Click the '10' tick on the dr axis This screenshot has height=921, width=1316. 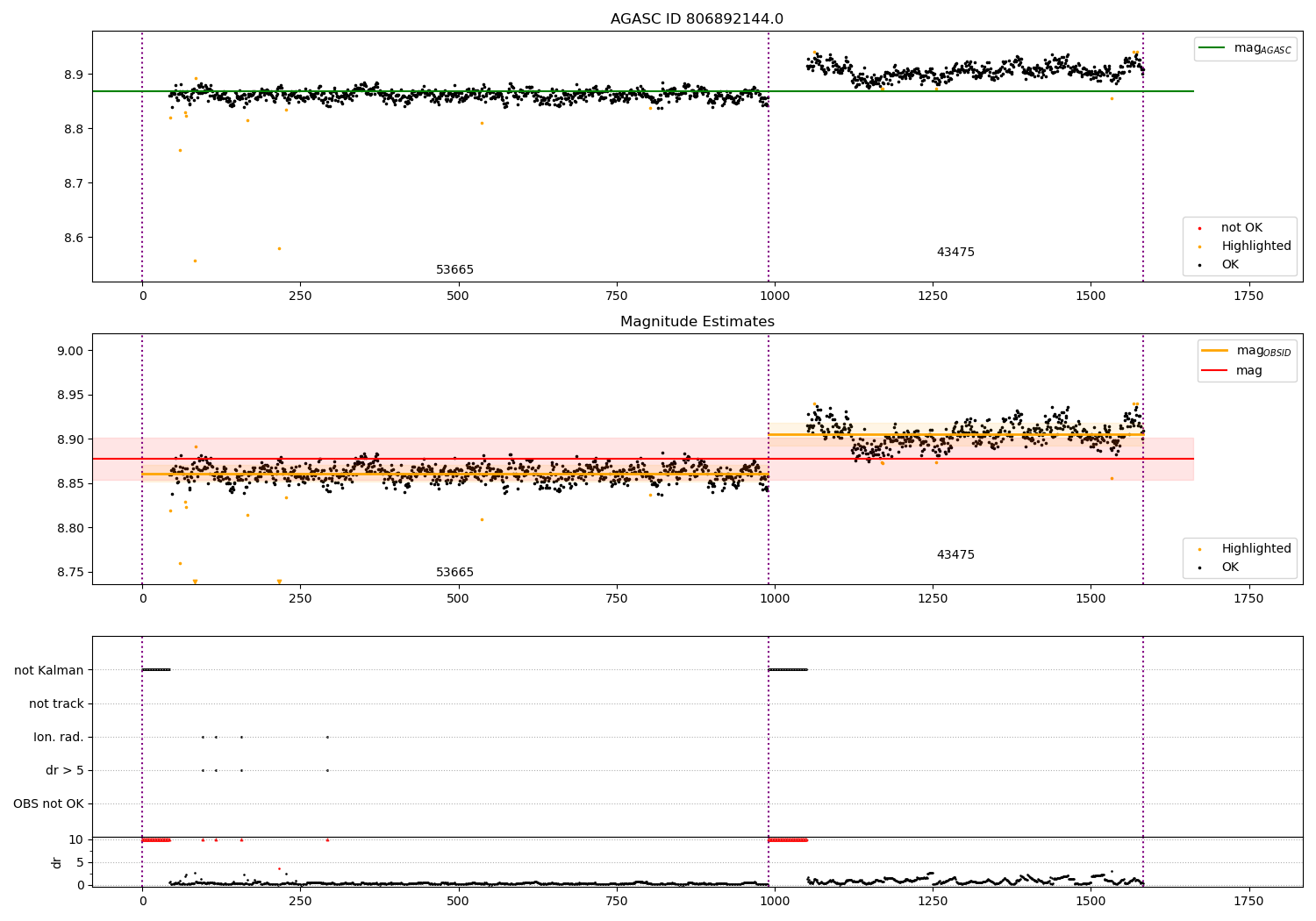76,840
